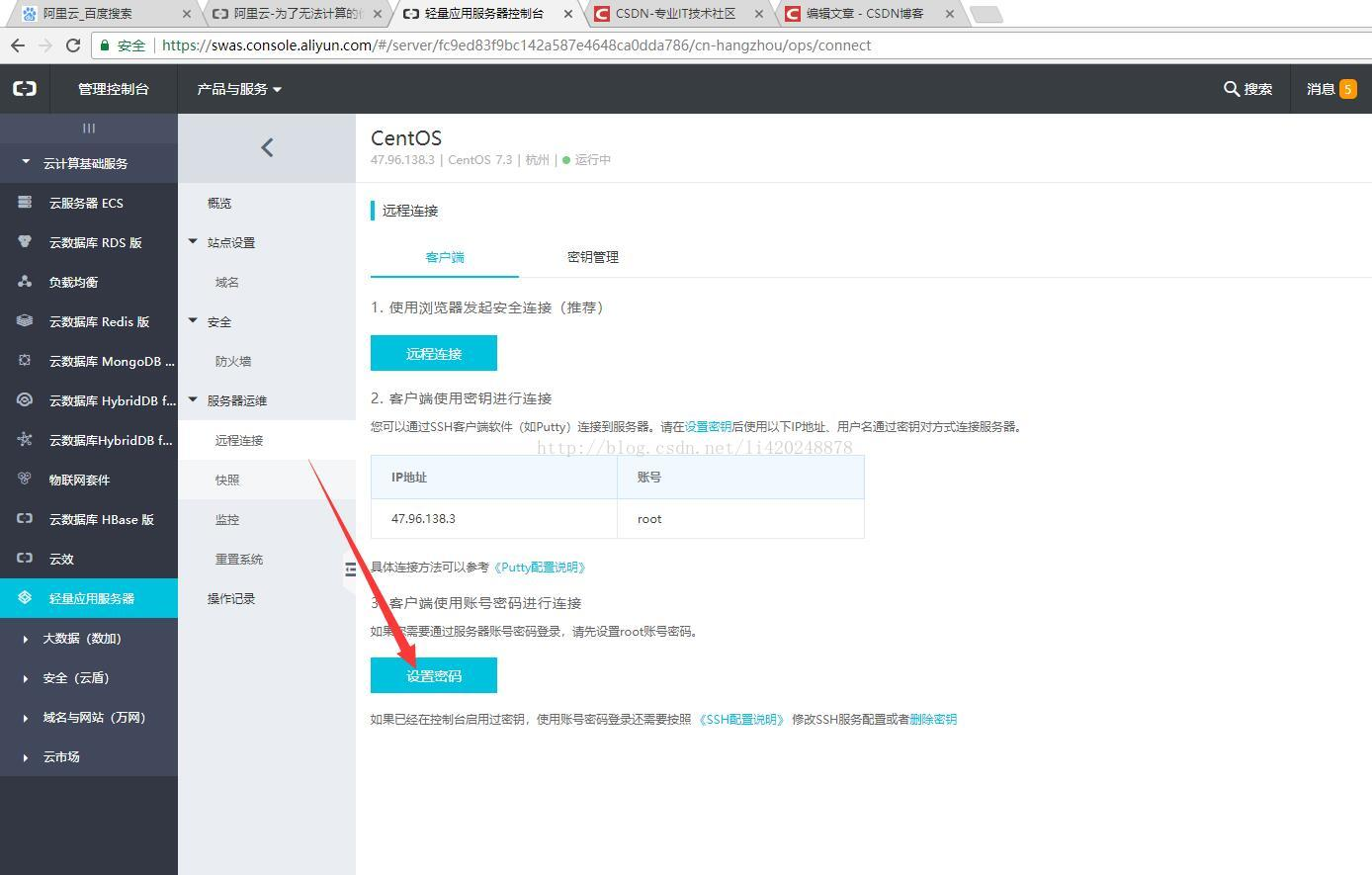Click the RDS database icon
This screenshot has width=1372, height=875.
[x=25, y=242]
